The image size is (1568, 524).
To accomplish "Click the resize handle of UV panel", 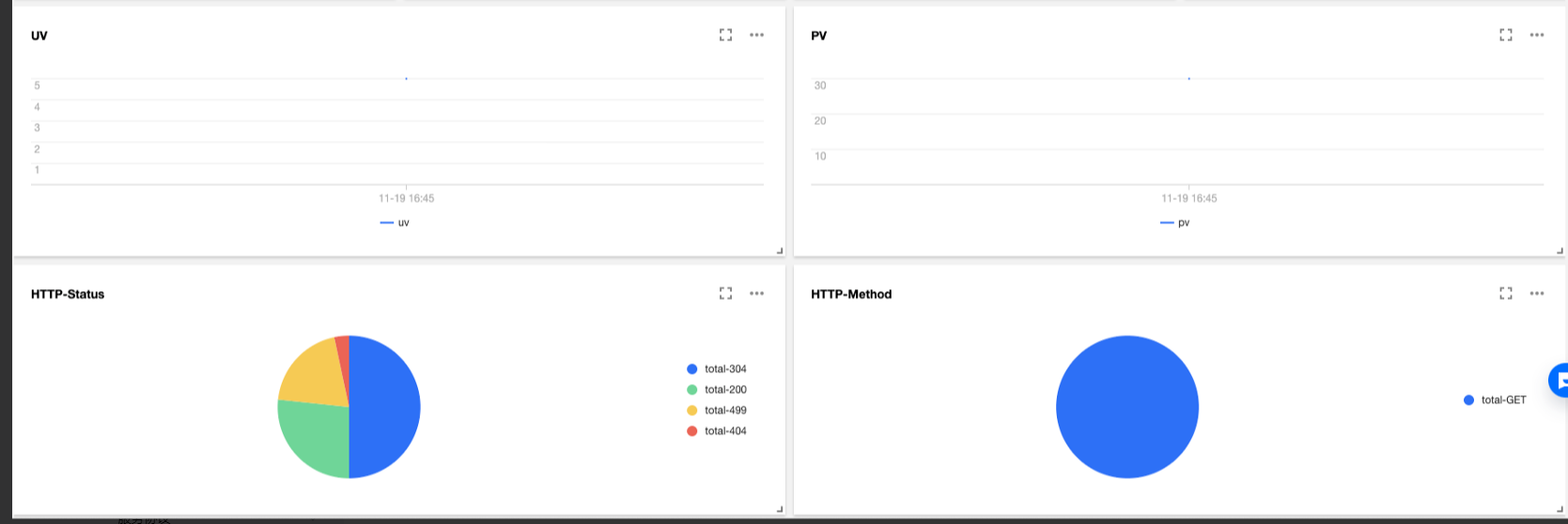I will (x=779, y=251).
